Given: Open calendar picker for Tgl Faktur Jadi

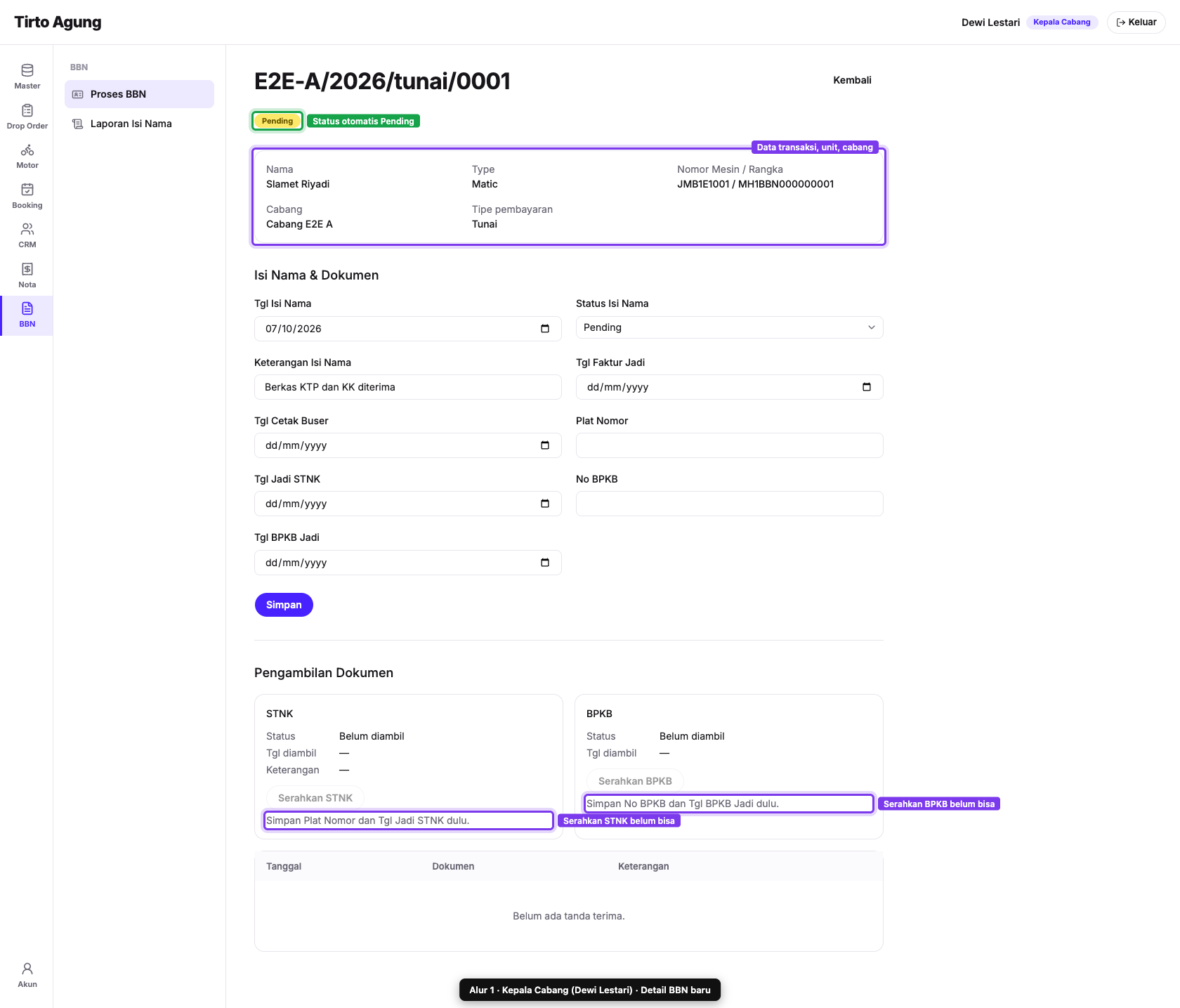Looking at the screenshot, I should [x=867, y=387].
